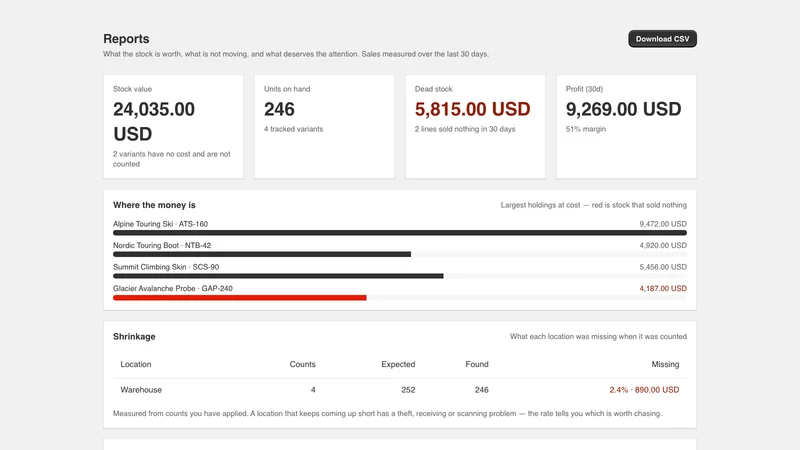Click the 'Largest holdings at cost' caption
The width and height of the screenshot is (800, 450).
pos(593,205)
